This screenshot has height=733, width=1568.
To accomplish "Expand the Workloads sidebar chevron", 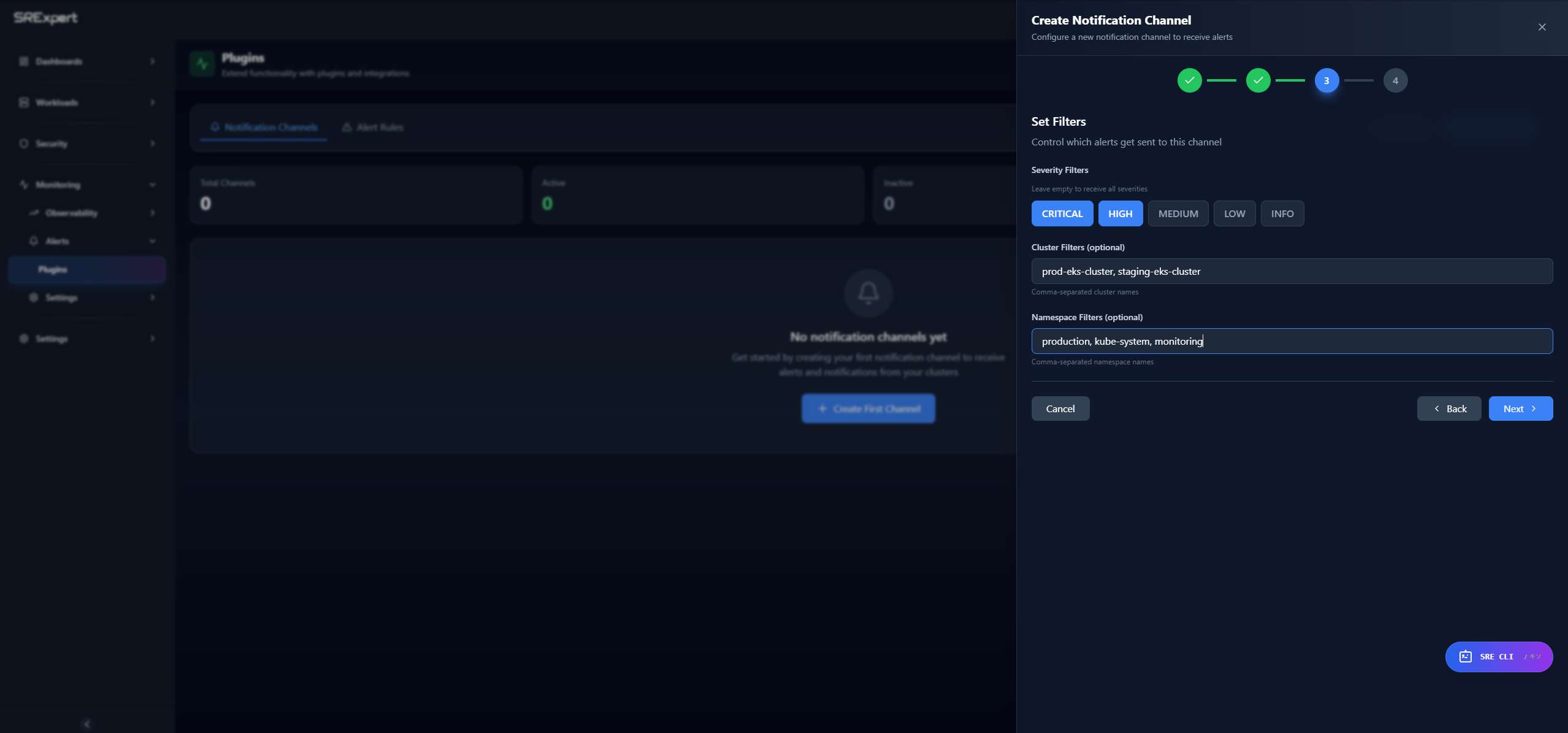I will tap(153, 102).
